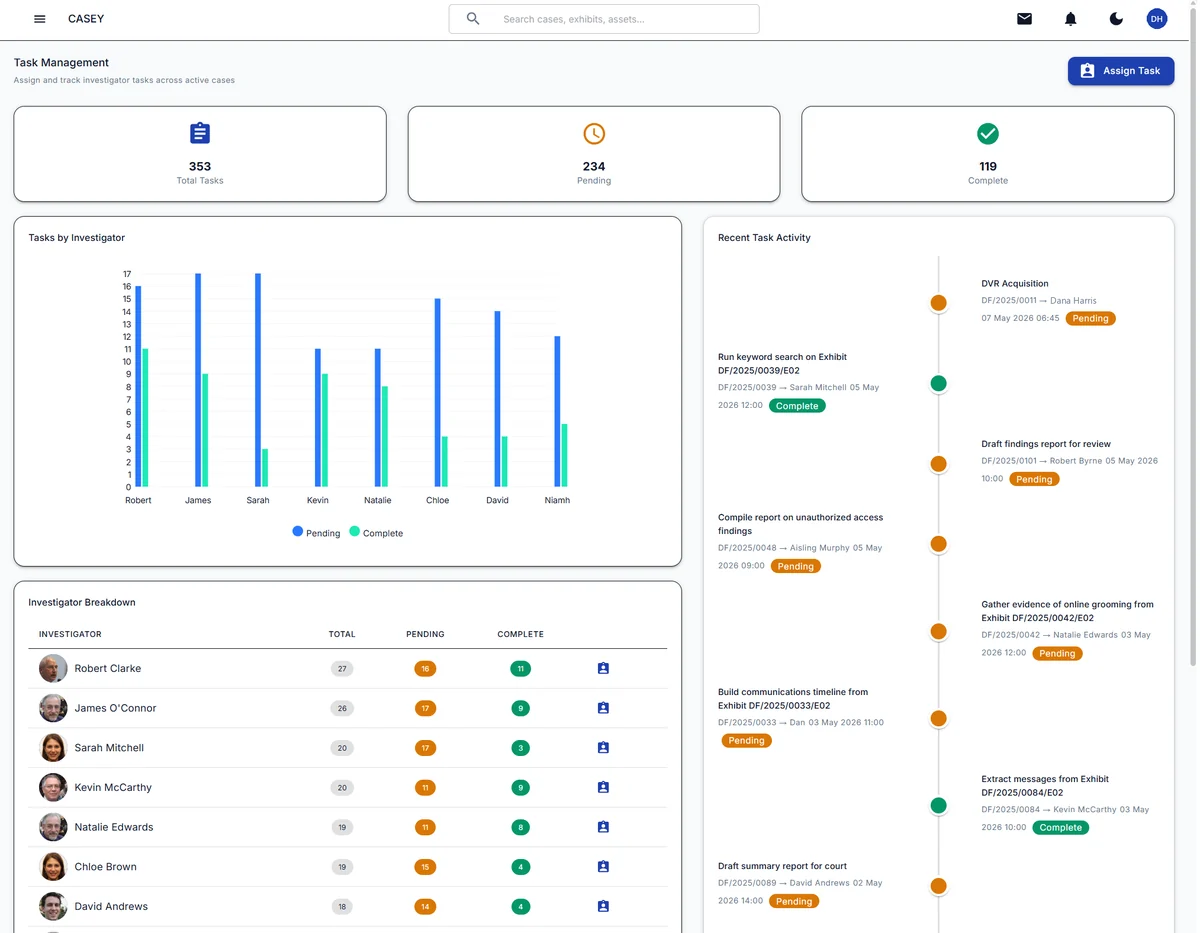Click Sarah Mitchell's avatar photo
The width and height of the screenshot is (1200, 933).
point(53,748)
